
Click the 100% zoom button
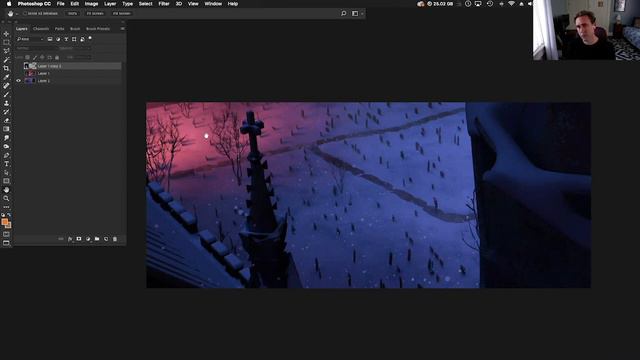click(x=72, y=13)
